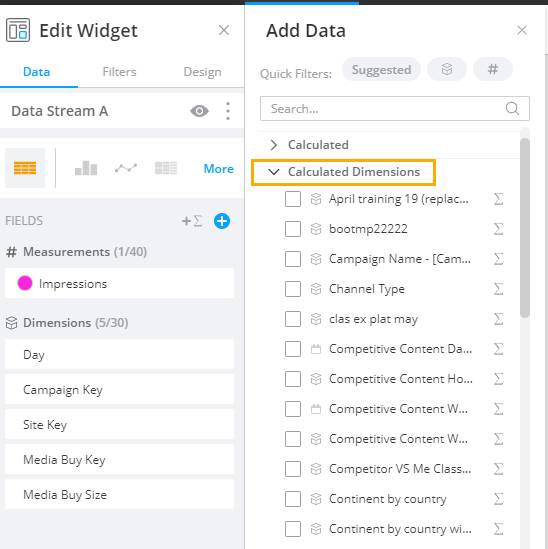
Task: Click the Edit Widget layout icon
Action: click(x=18, y=30)
